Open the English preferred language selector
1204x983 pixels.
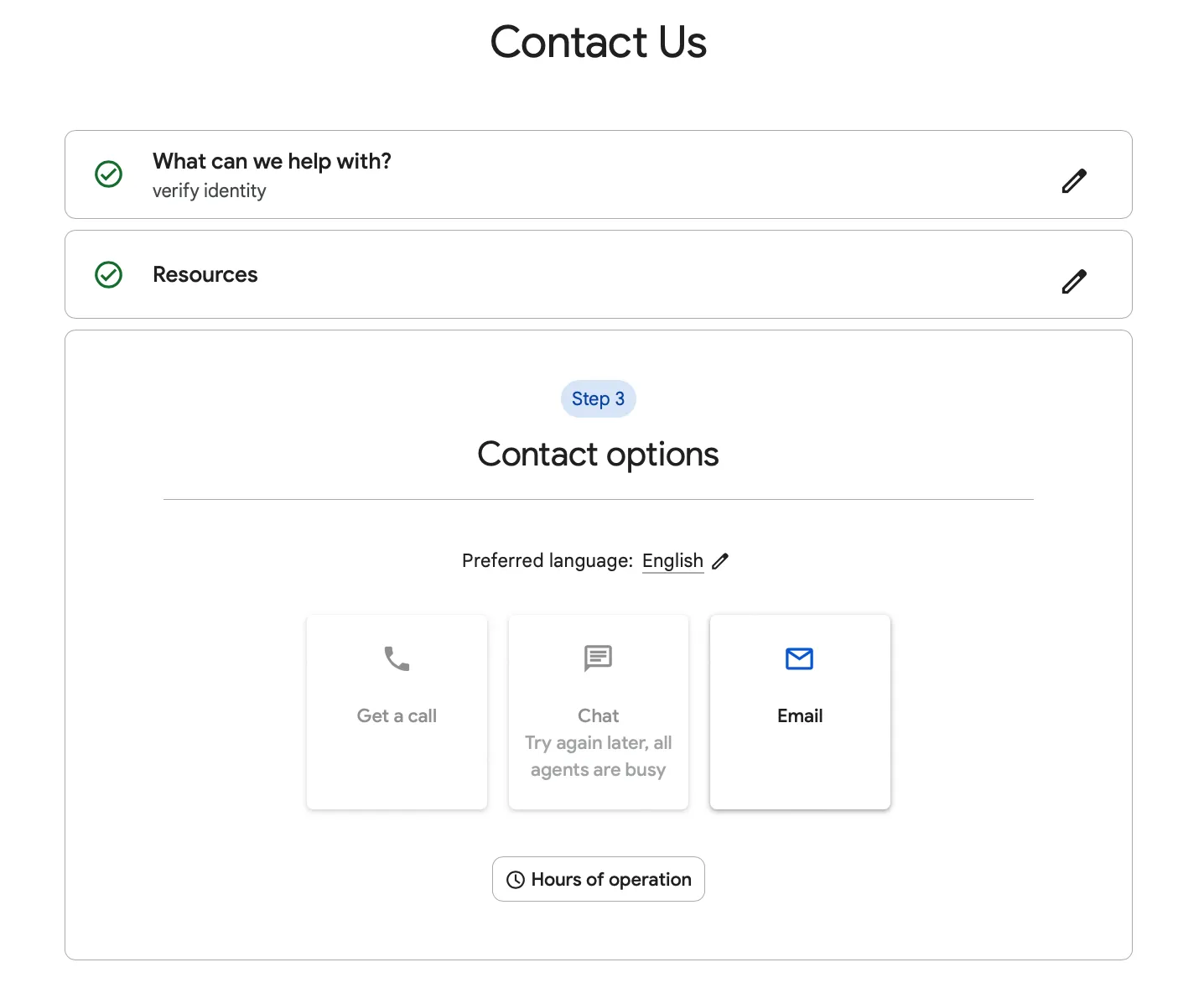tap(672, 560)
